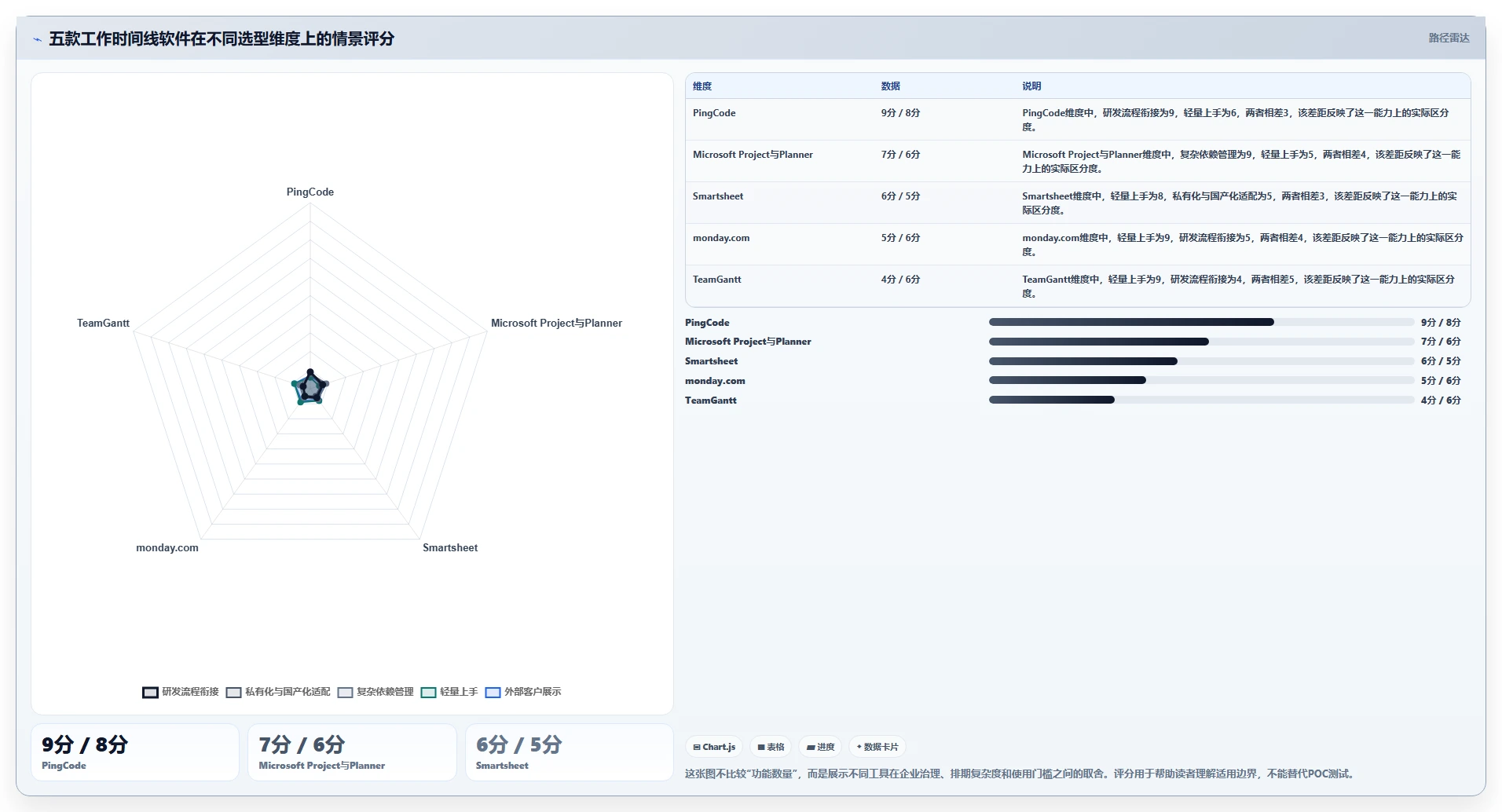The height and width of the screenshot is (812, 1502).
Task: Click the TeamGantt description in 说明 column
Action: click(x=1238, y=287)
